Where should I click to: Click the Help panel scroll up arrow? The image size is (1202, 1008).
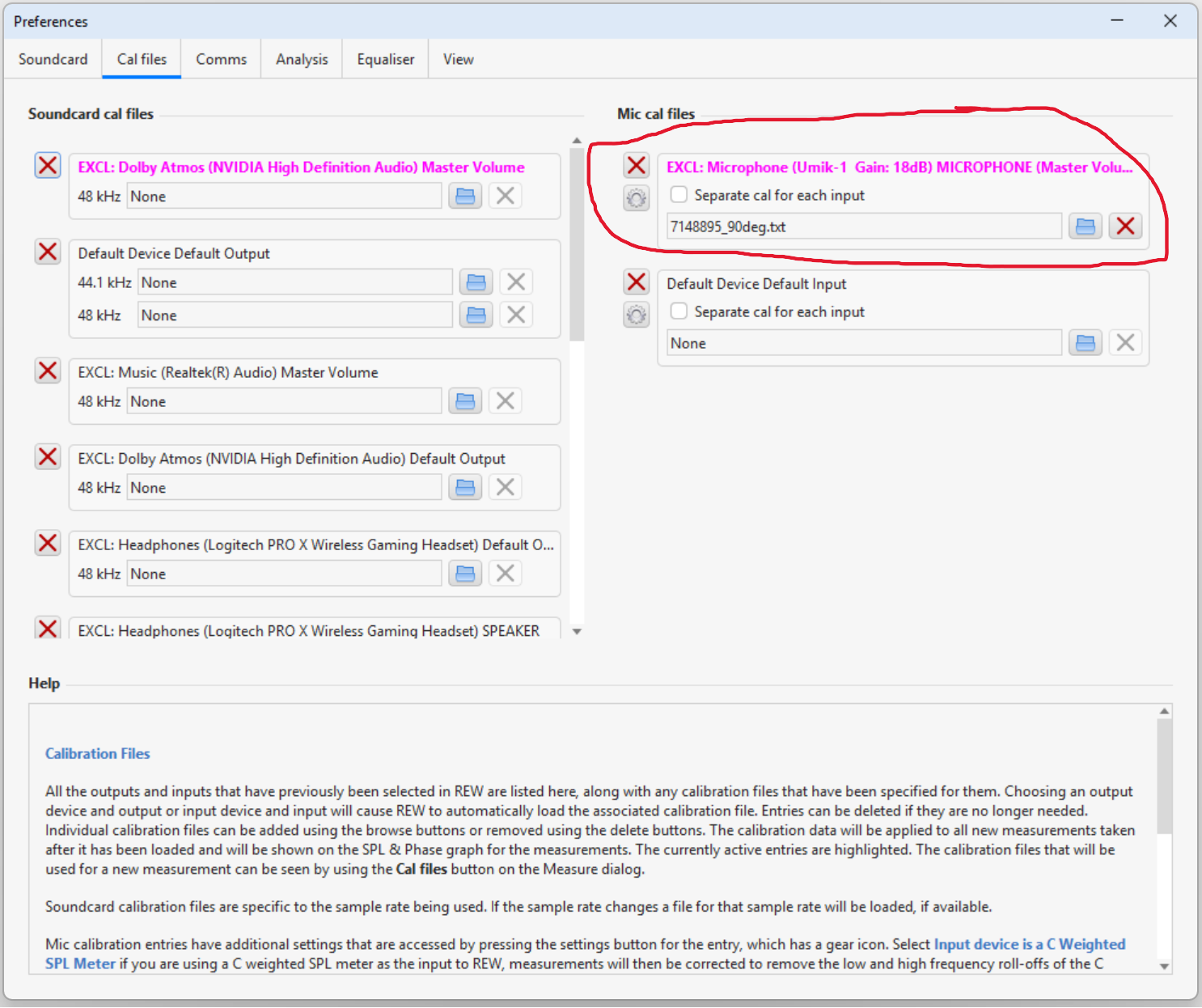pyautogui.click(x=1165, y=711)
